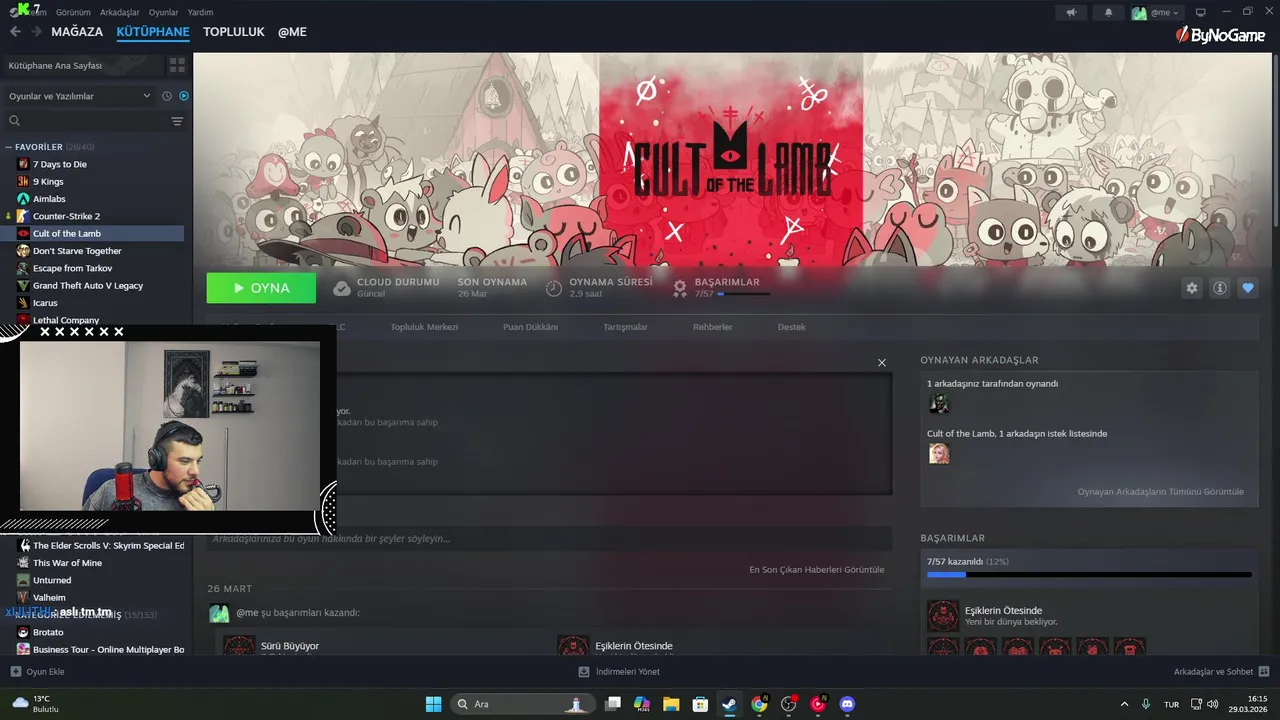
Task: Open the library advanced filter icon
Action: click(x=177, y=121)
